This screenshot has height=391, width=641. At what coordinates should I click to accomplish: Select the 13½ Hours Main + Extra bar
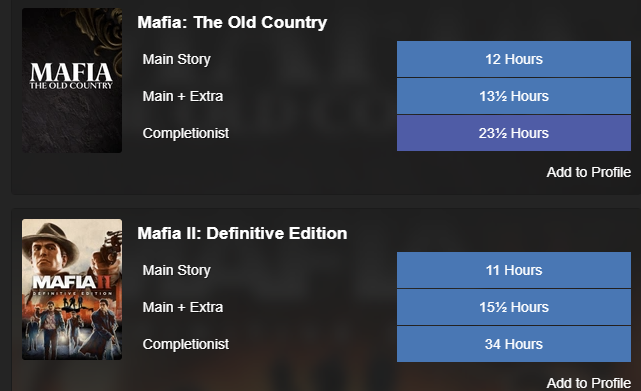tap(514, 96)
